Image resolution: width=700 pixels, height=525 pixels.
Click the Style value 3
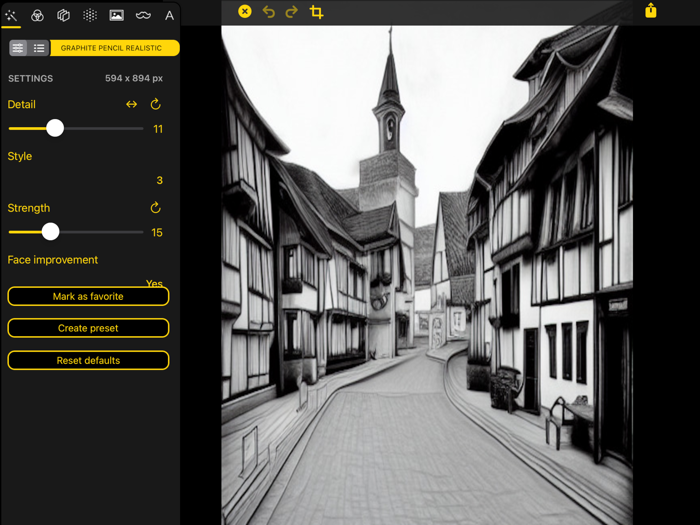[x=159, y=180]
